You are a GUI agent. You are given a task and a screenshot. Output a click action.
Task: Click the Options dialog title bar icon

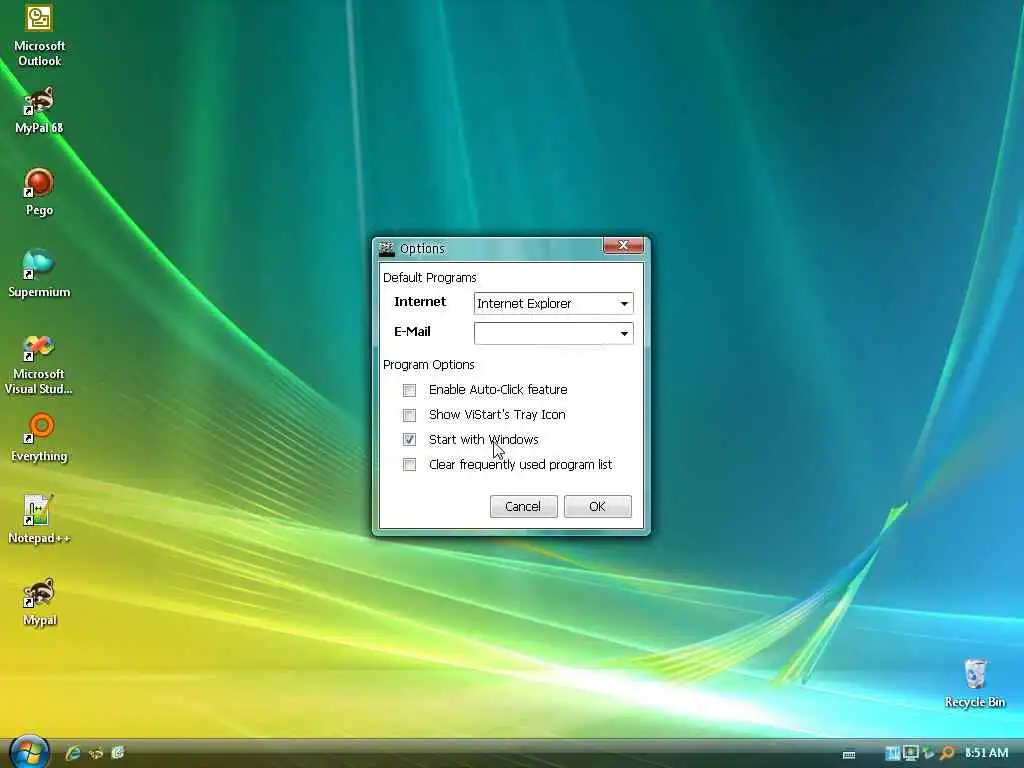[x=387, y=249]
